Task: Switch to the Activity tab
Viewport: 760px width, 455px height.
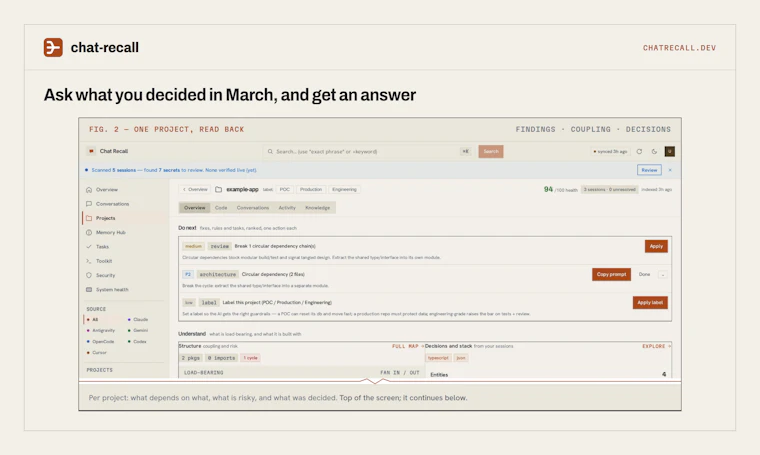Action: [287, 208]
